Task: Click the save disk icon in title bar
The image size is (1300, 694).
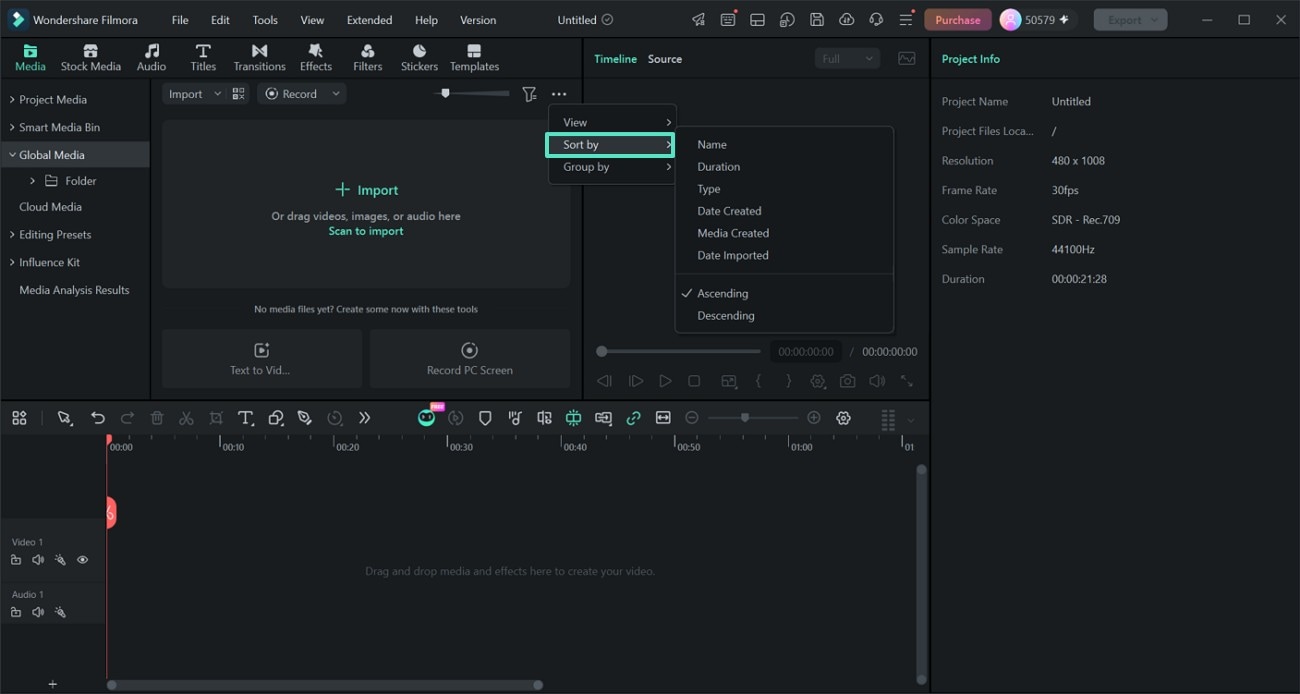Action: 817,20
